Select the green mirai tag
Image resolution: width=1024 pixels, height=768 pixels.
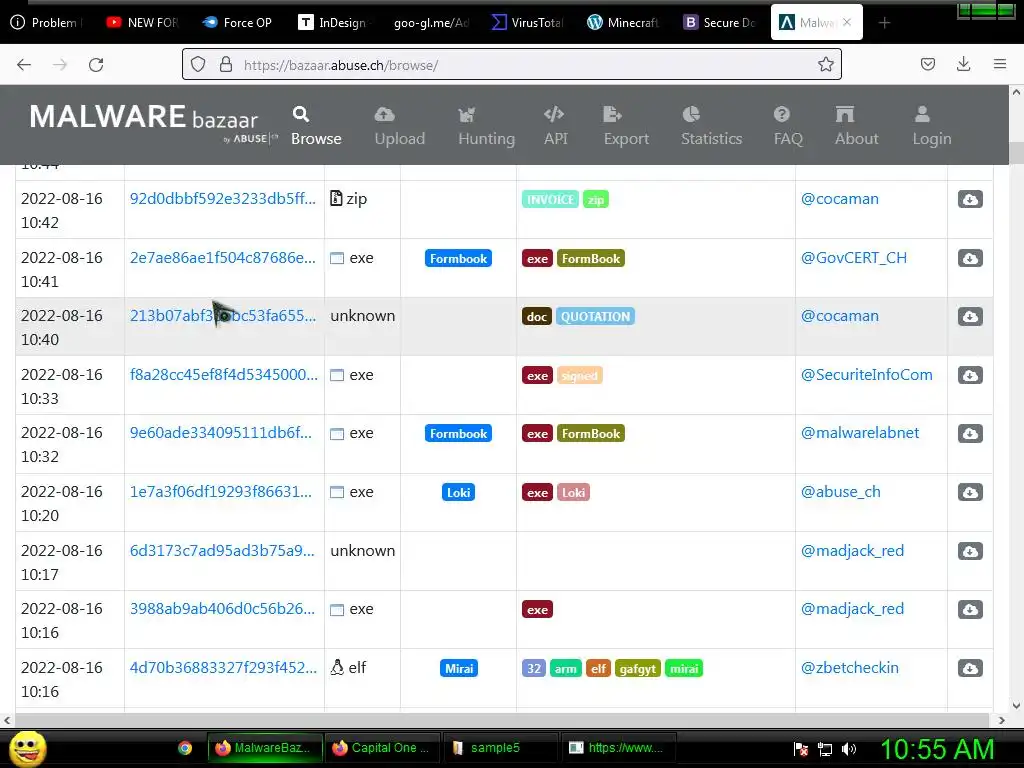click(x=684, y=669)
